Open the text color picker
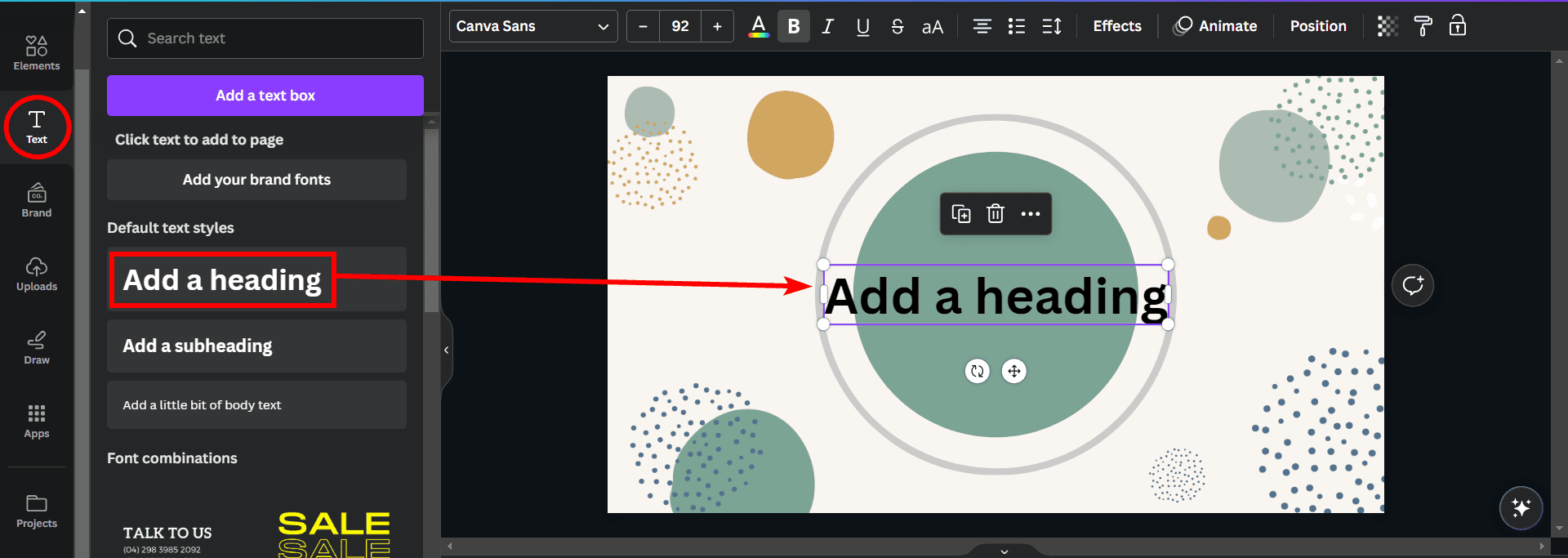 (x=758, y=26)
